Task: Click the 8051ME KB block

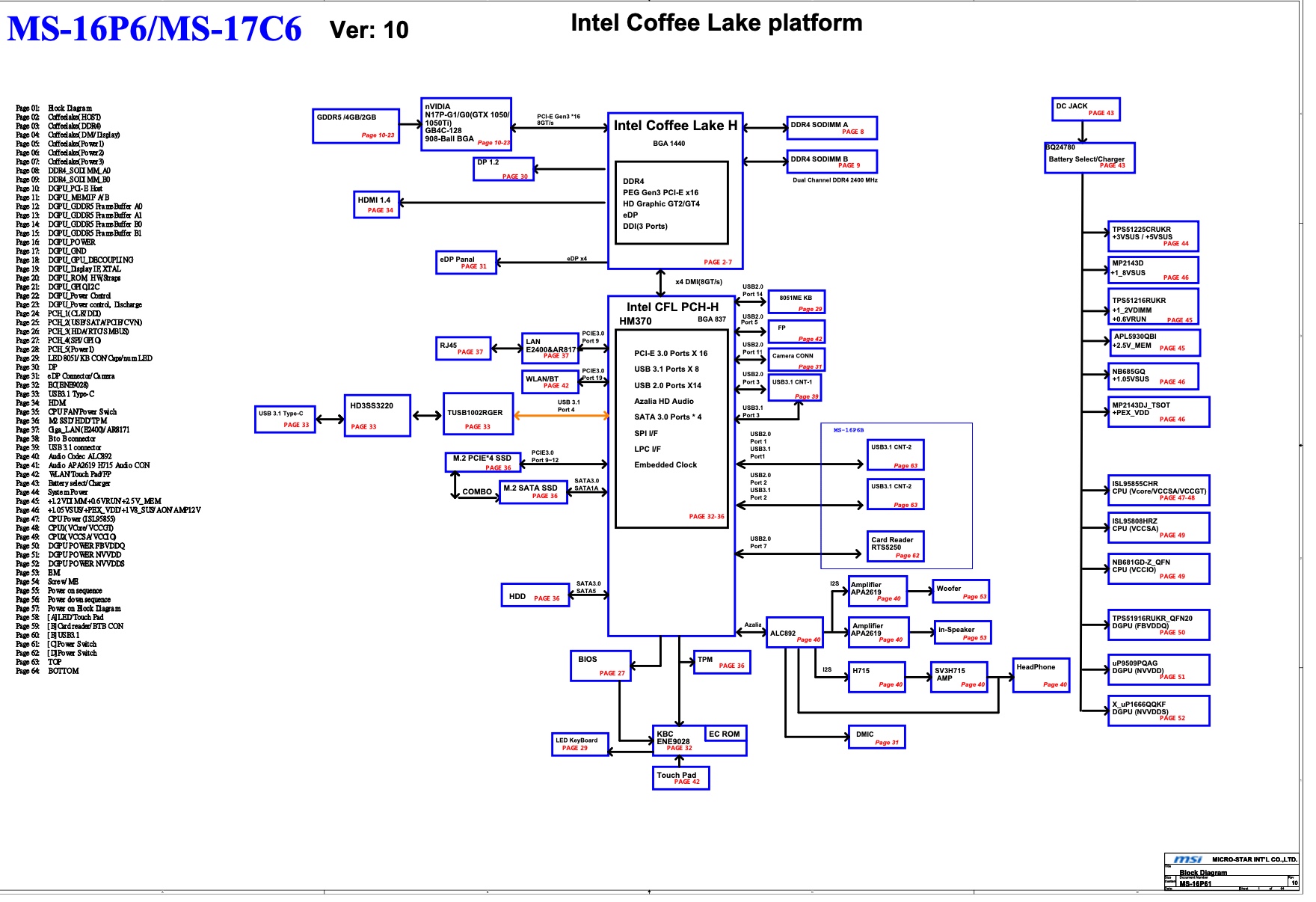Action: tap(796, 301)
